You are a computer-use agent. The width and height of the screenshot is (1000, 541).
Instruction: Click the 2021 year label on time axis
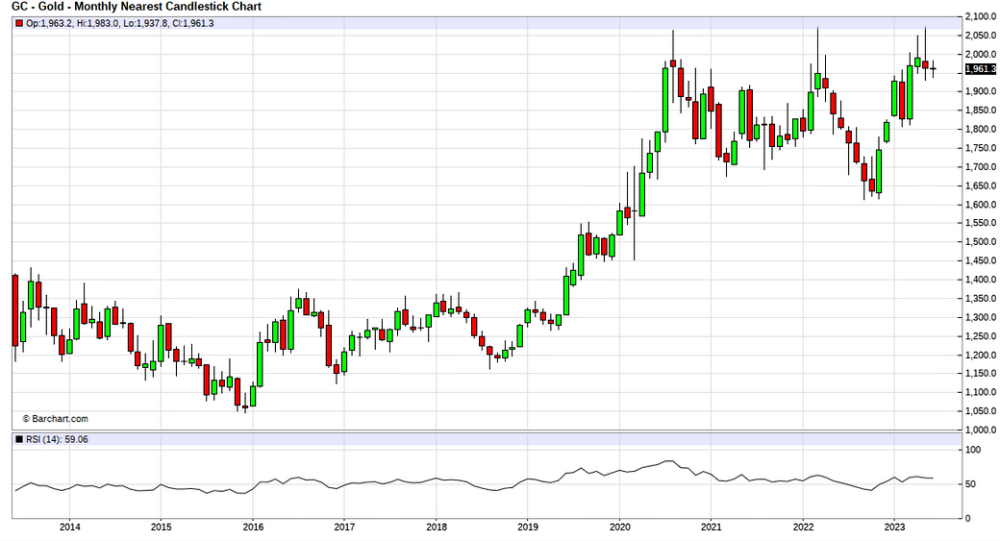pyautogui.click(x=711, y=527)
